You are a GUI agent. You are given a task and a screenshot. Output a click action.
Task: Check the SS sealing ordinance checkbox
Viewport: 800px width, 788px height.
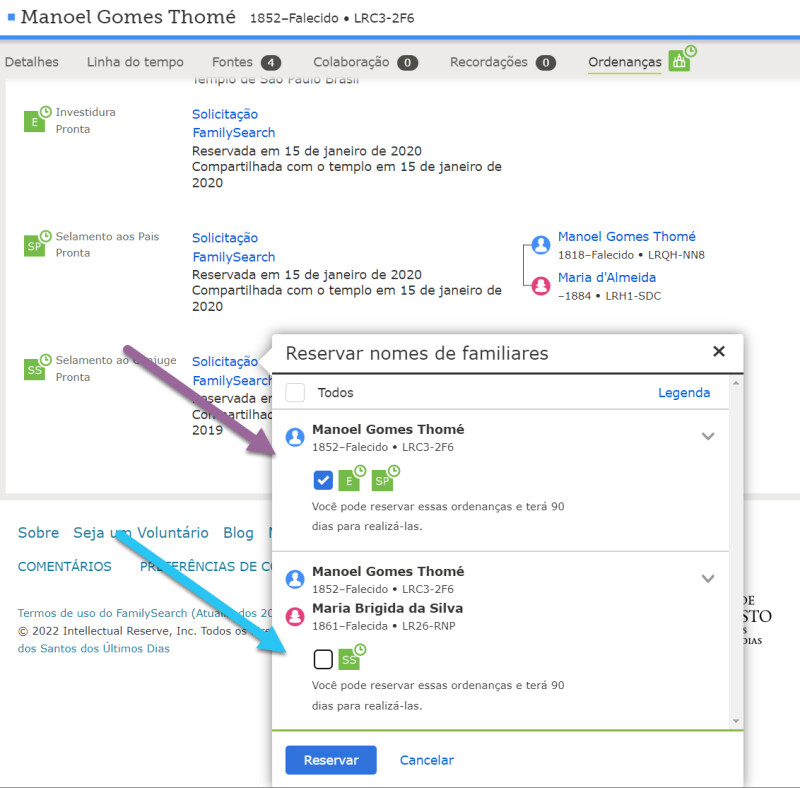pyautogui.click(x=323, y=659)
